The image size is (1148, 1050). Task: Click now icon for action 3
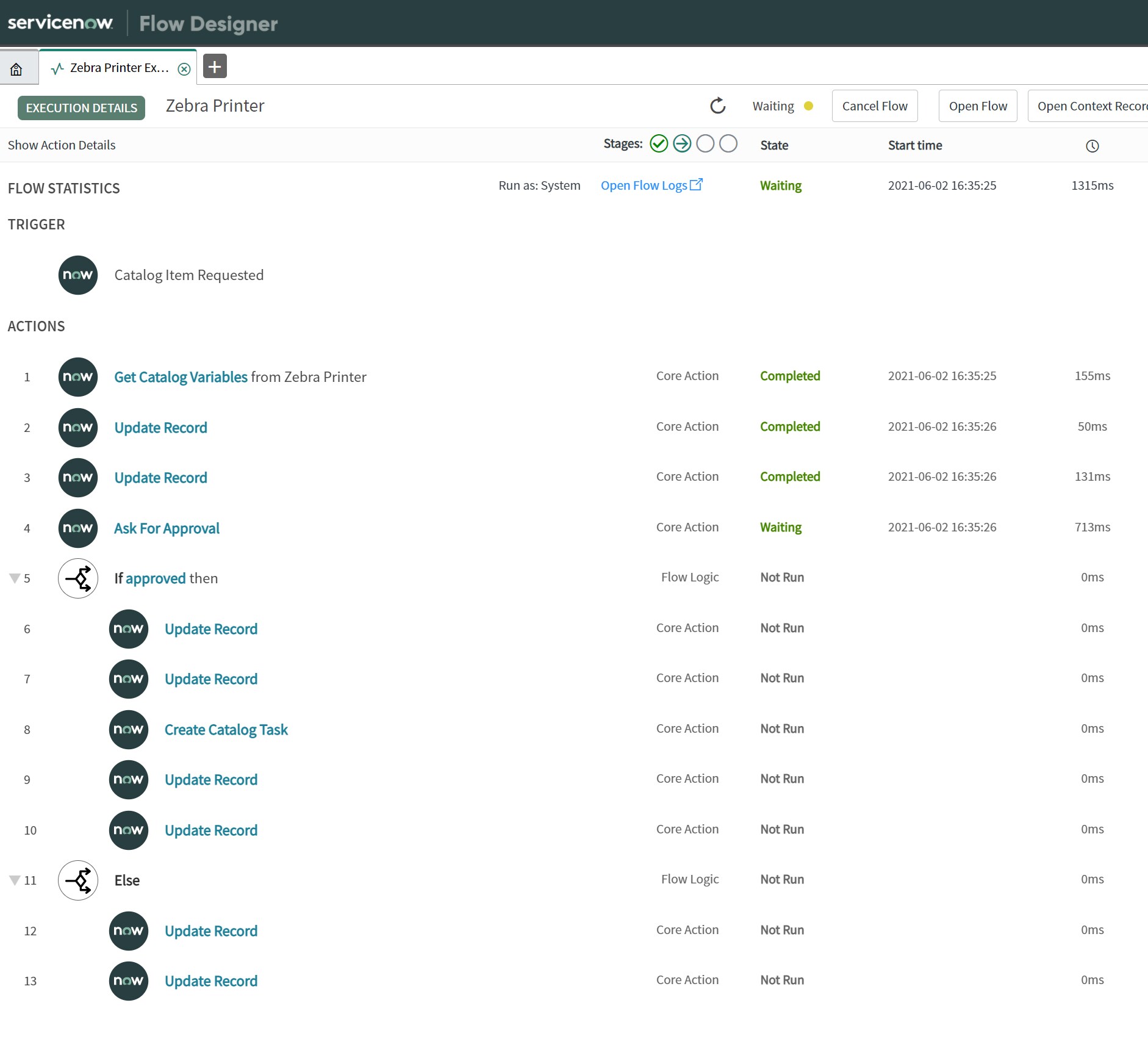pos(78,478)
